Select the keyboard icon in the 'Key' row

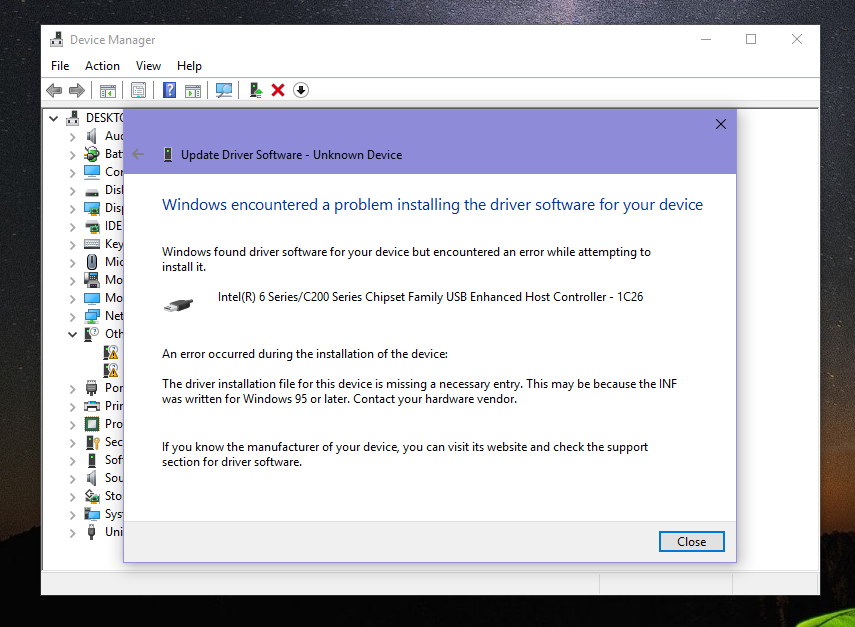[92, 244]
